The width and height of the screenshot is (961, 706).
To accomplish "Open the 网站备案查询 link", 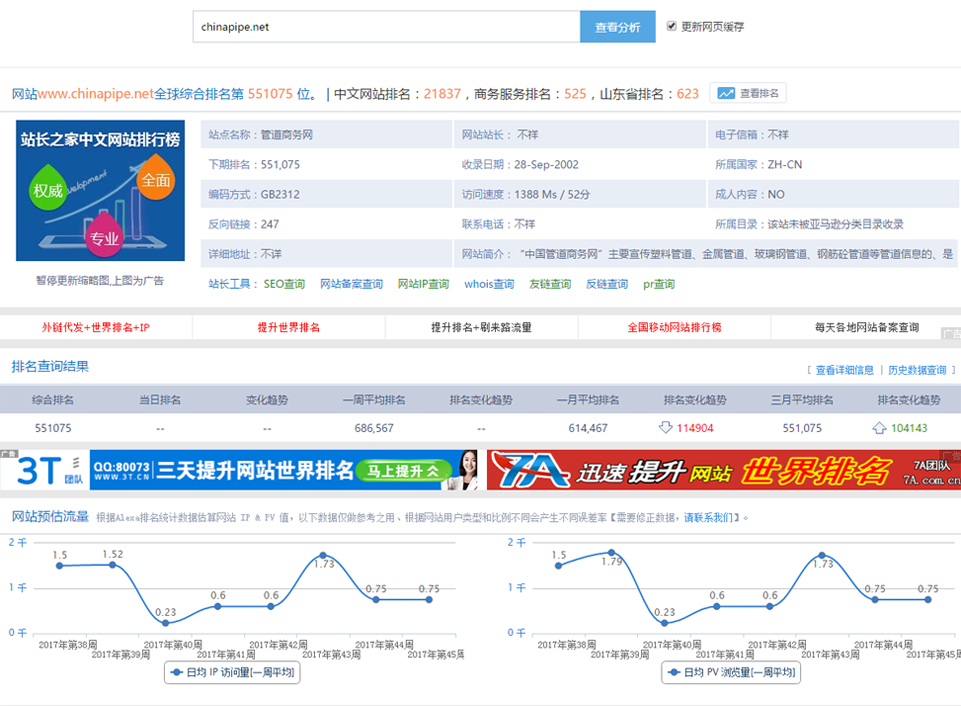I will [x=351, y=284].
